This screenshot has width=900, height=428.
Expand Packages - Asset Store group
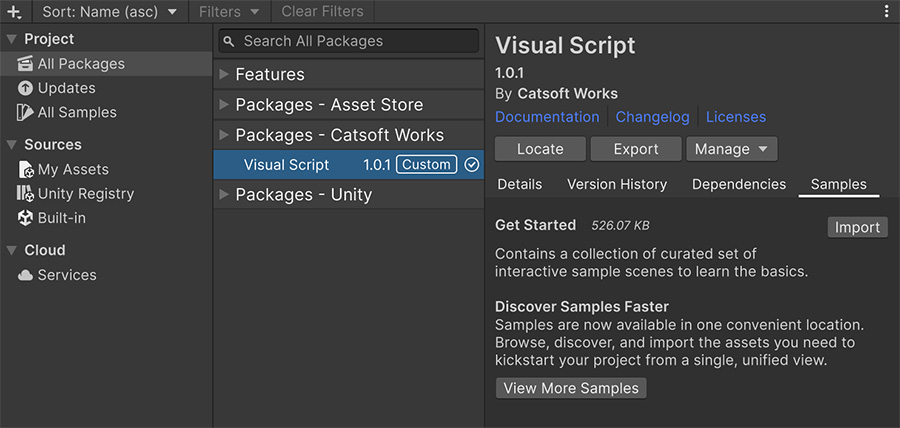pos(224,105)
